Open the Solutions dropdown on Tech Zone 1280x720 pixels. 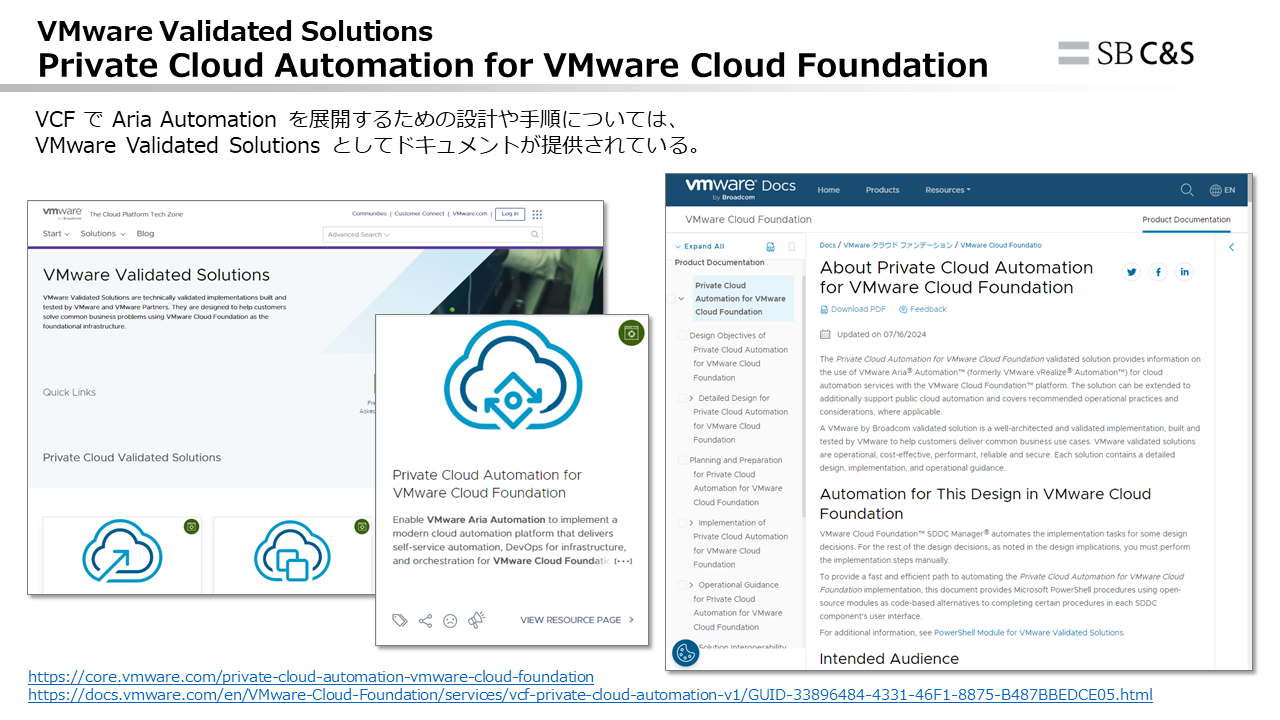pos(103,234)
